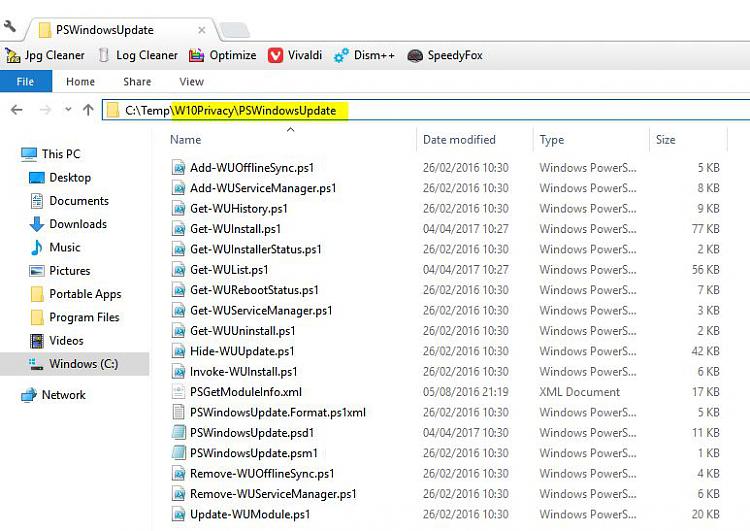Click the folder icon in the address bar
This screenshot has width=750, height=531.
[x=113, y=111]
